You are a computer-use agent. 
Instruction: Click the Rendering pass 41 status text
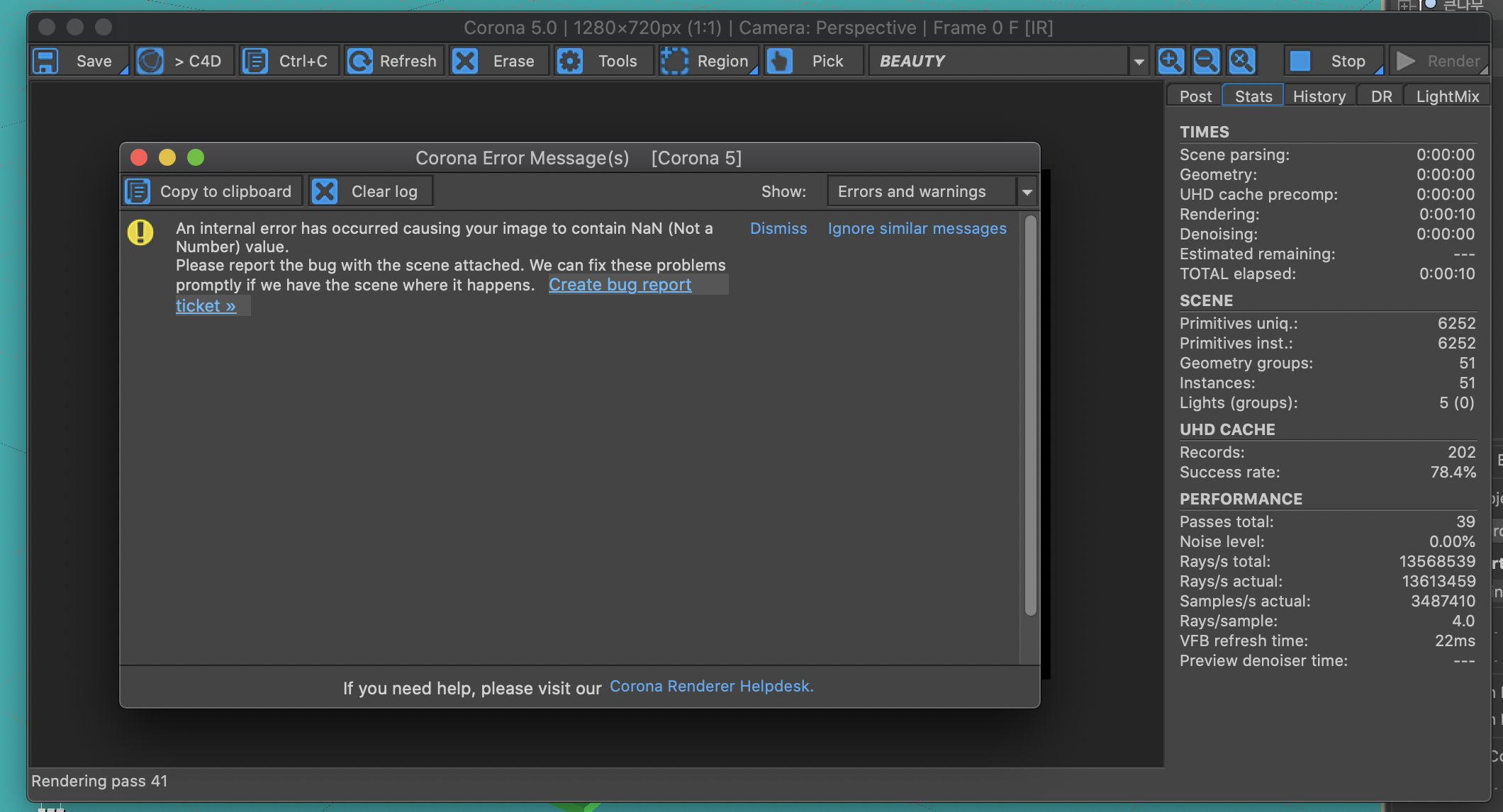click(x=99, y=781)
